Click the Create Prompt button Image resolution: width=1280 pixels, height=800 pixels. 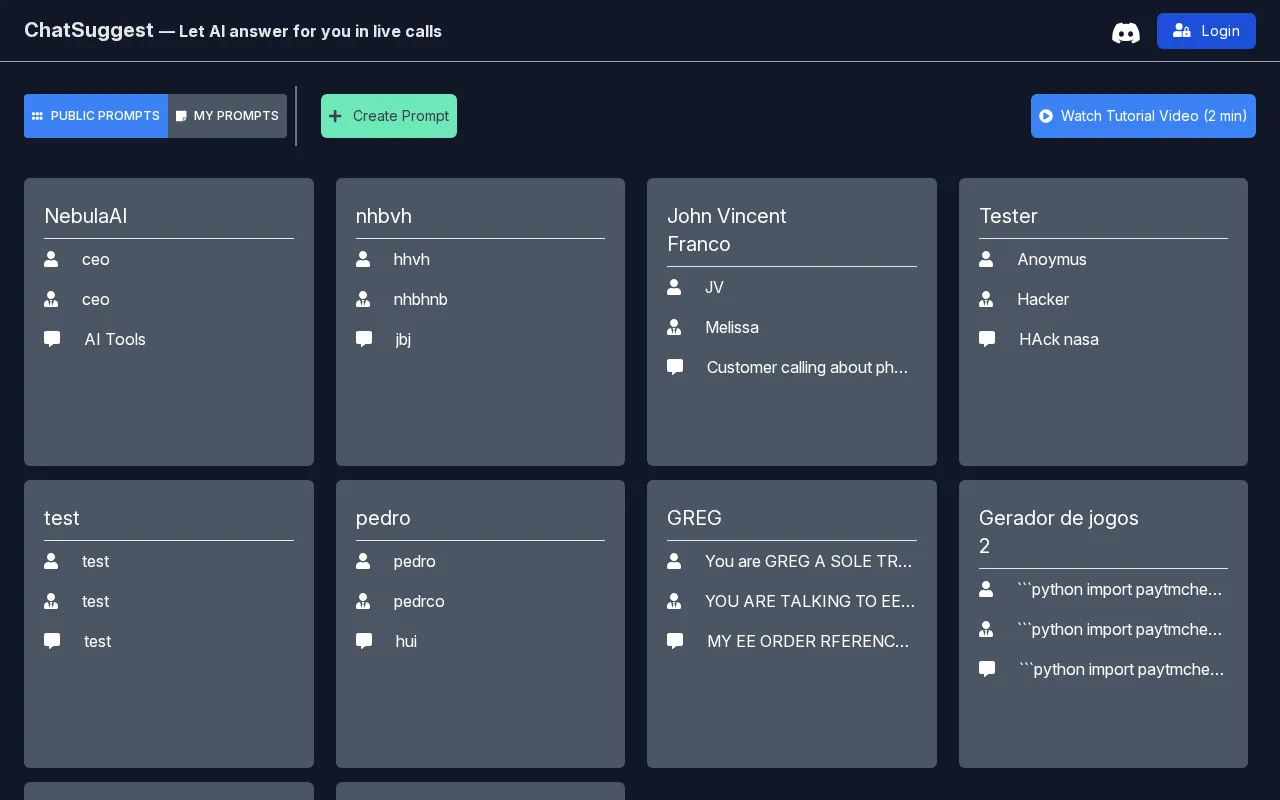[389, 116]
